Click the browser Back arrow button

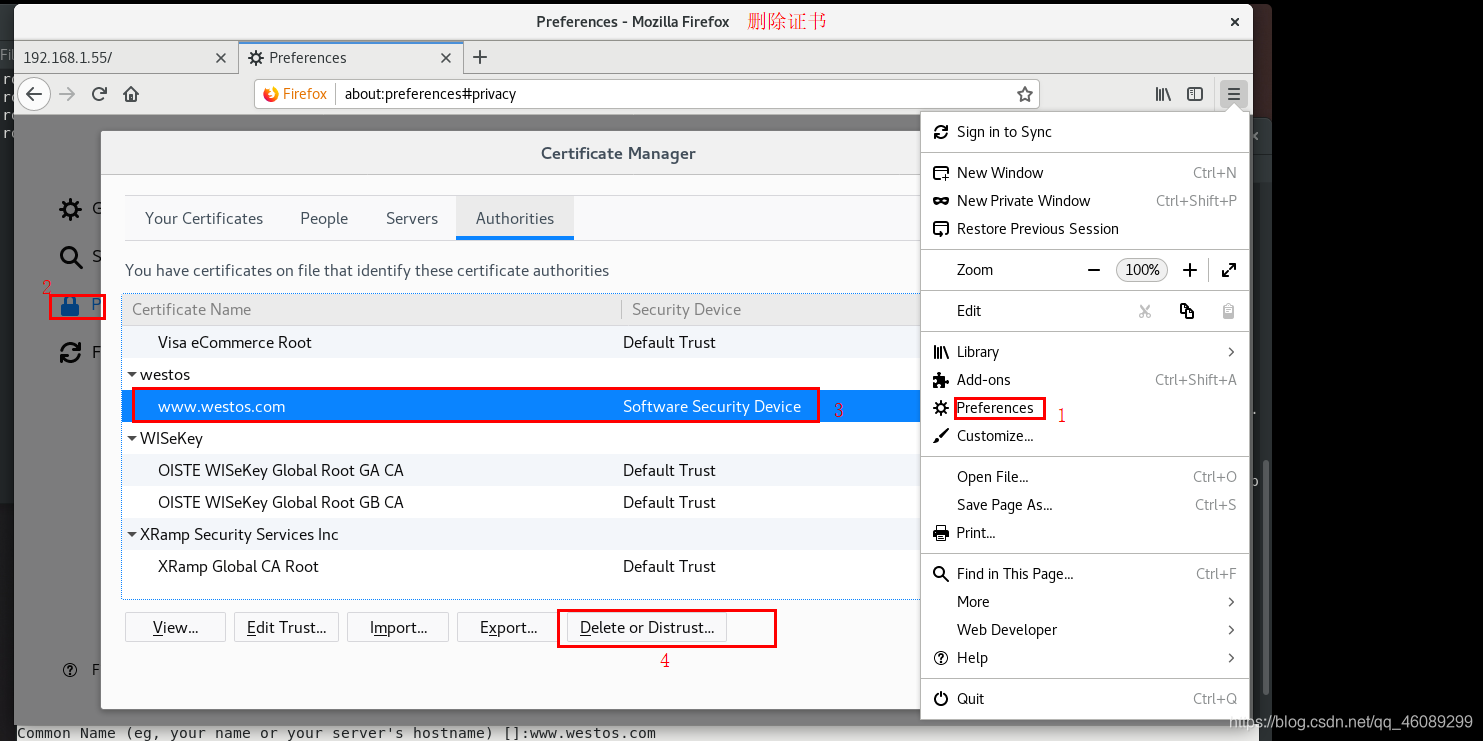(34, 94)
